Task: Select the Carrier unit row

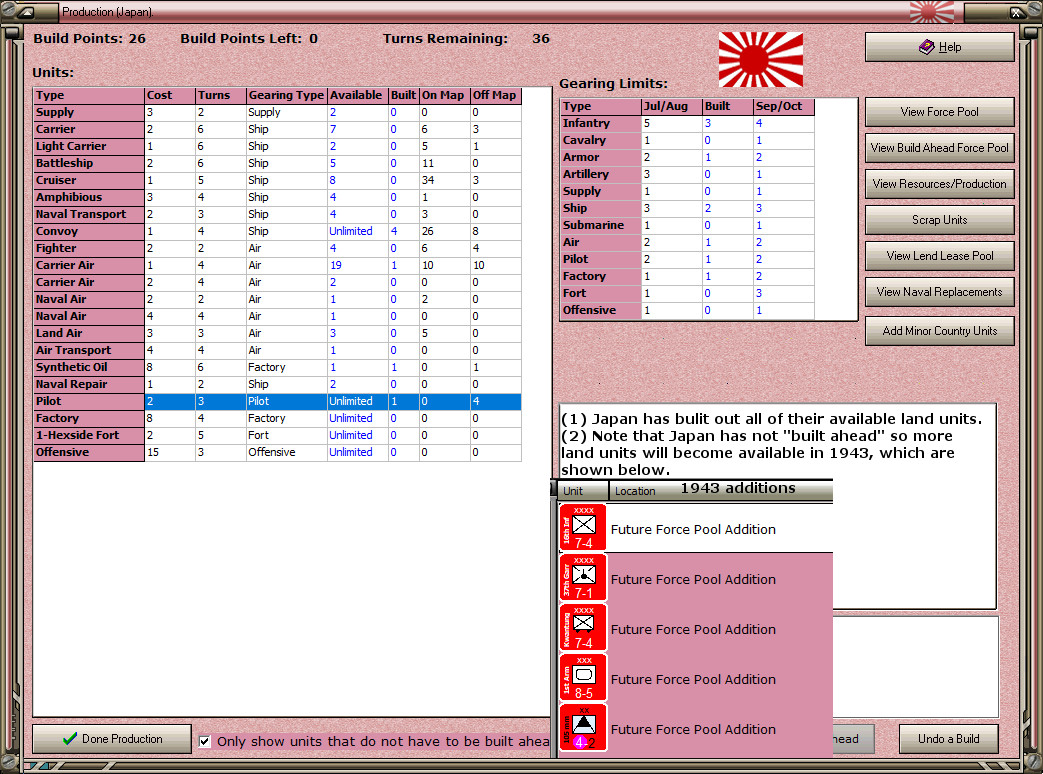Action: click(277, 129)
